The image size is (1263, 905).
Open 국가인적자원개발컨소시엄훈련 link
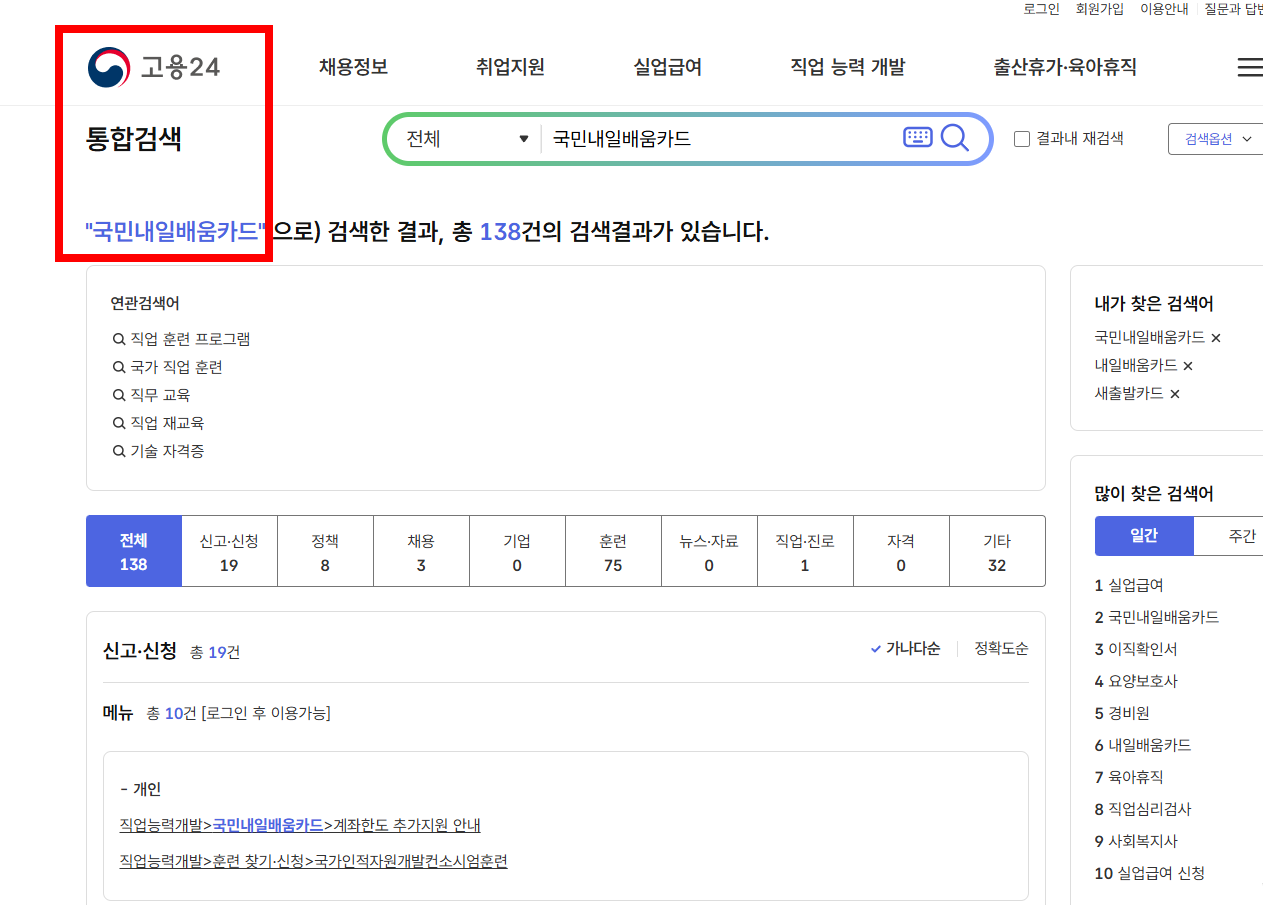pyautogui.click(x=313, y=861)
